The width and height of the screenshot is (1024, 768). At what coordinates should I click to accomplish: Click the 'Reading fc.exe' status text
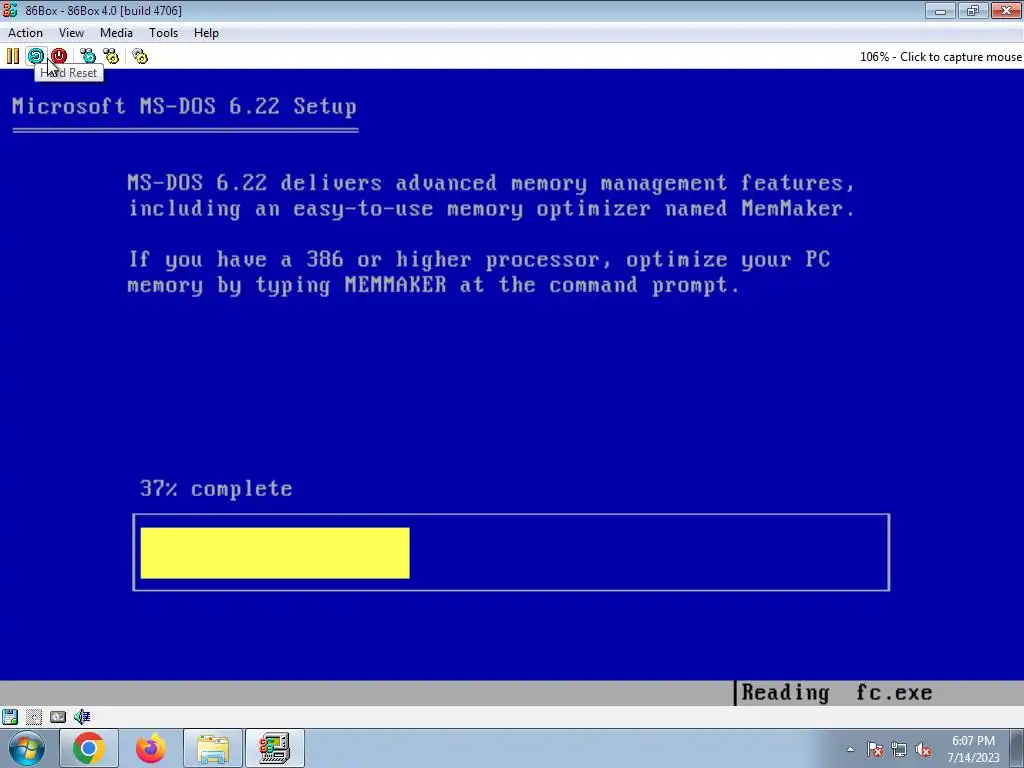click(x=837, y=692)
